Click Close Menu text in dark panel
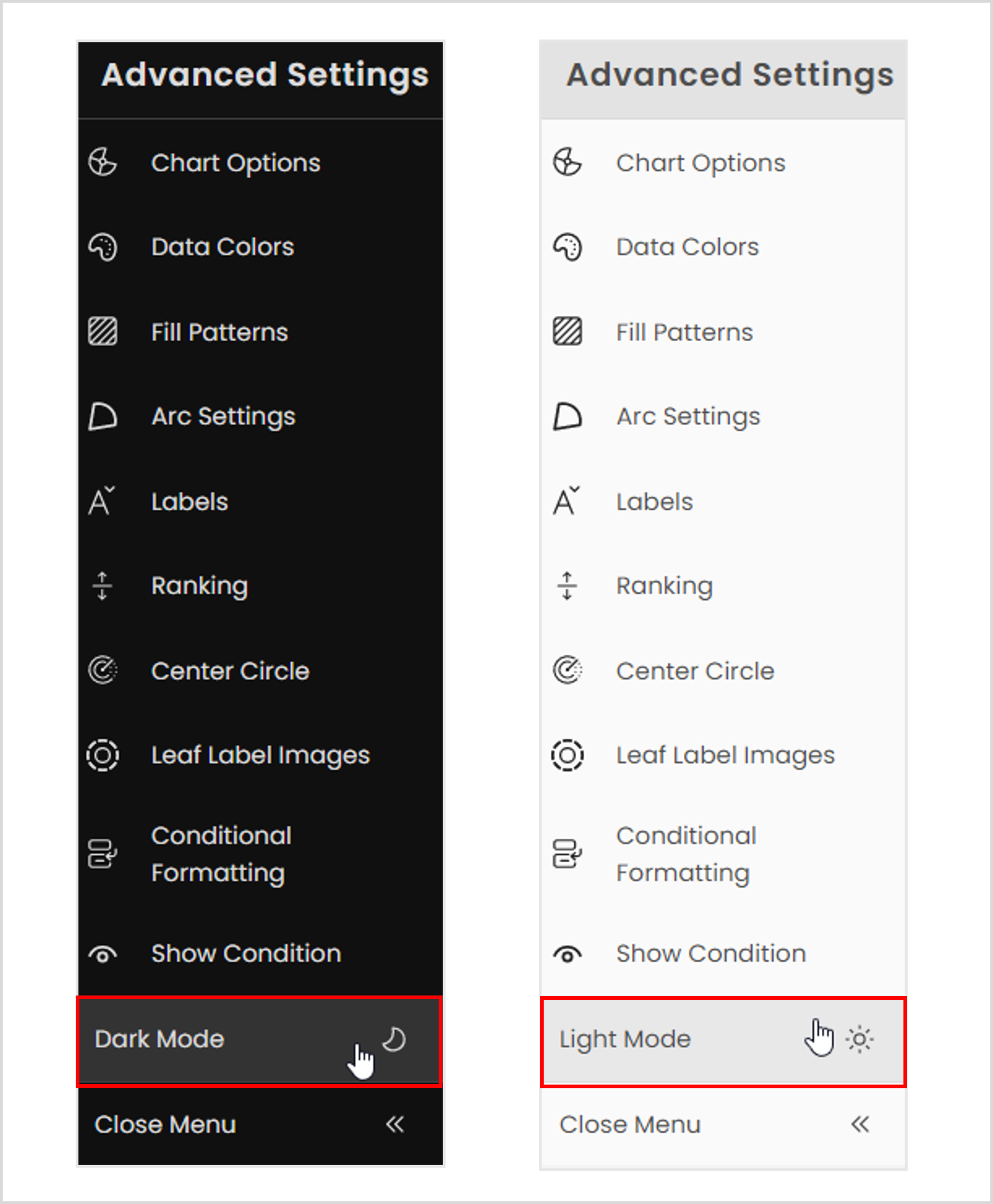Viewport: 993px width, 1204px height. tap(165, 1125)
